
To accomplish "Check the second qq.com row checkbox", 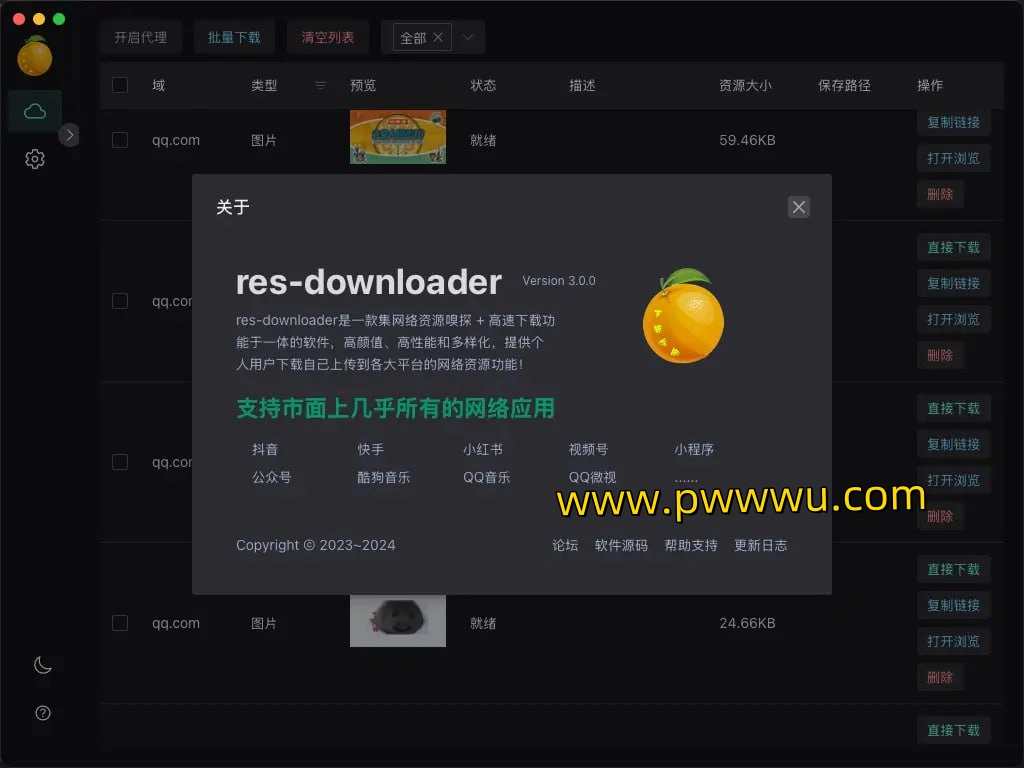I will click(x=120, y=301).
